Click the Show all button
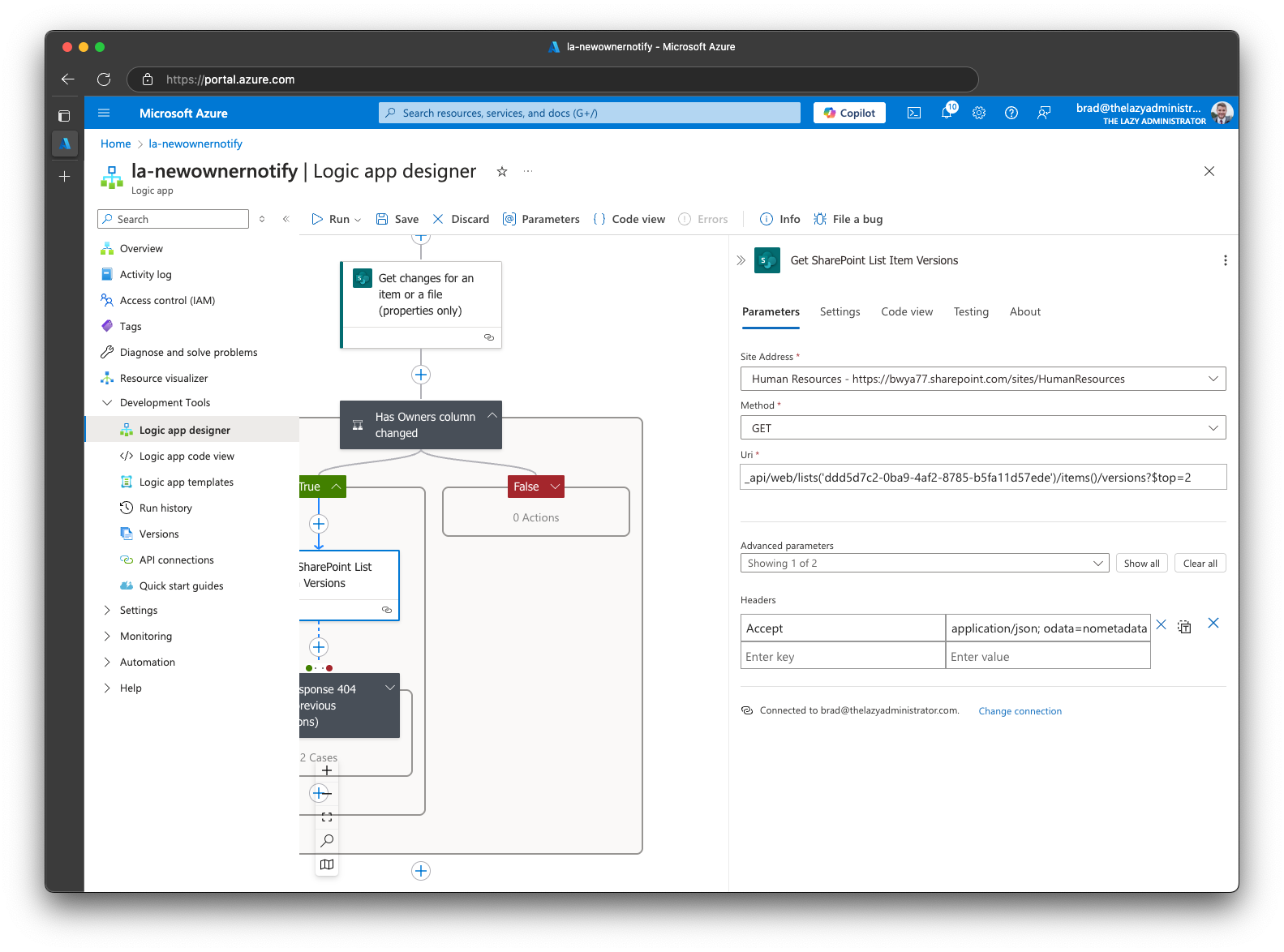This screenshot has height=952, width=1284. point(1141,564)
